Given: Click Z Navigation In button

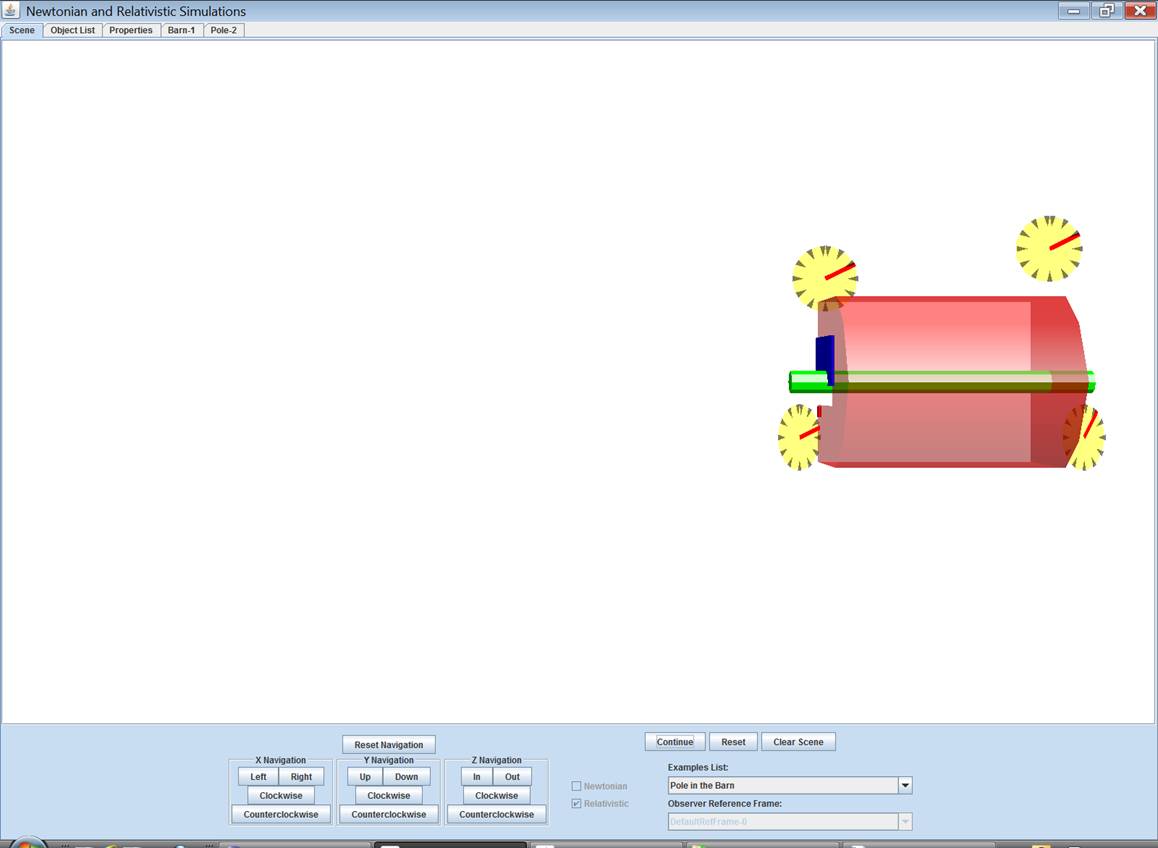Looking at the screenshot, I should (x=477, y=777).
